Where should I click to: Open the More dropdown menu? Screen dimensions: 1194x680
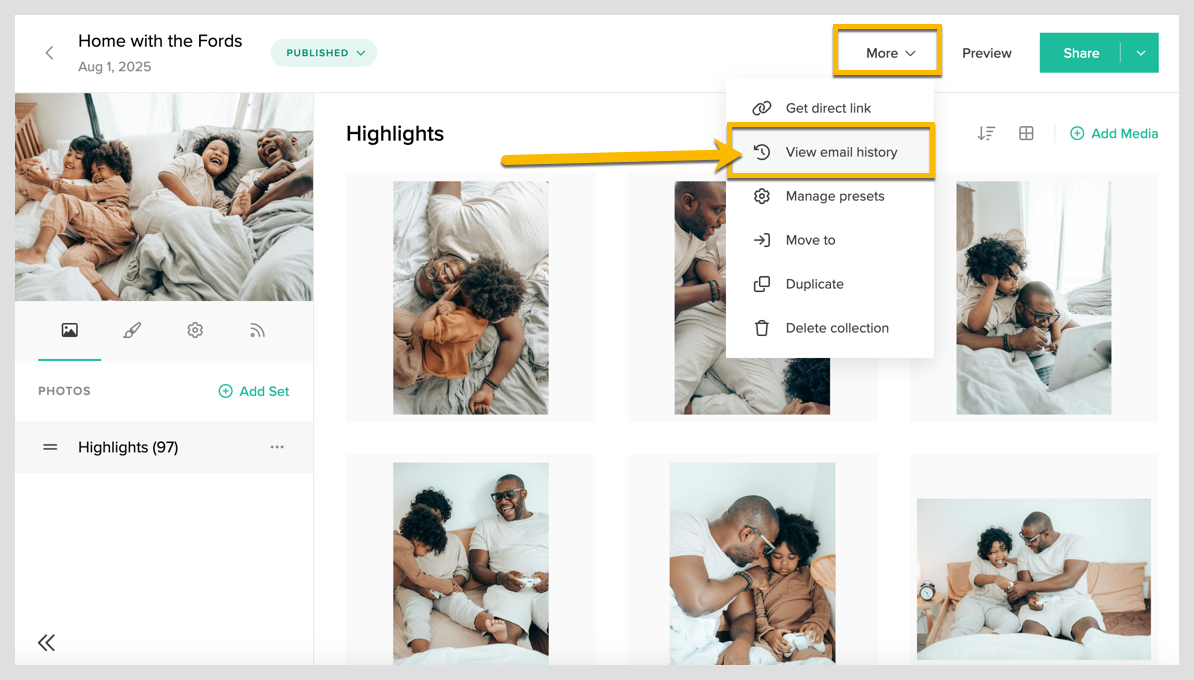pos(887,53)
